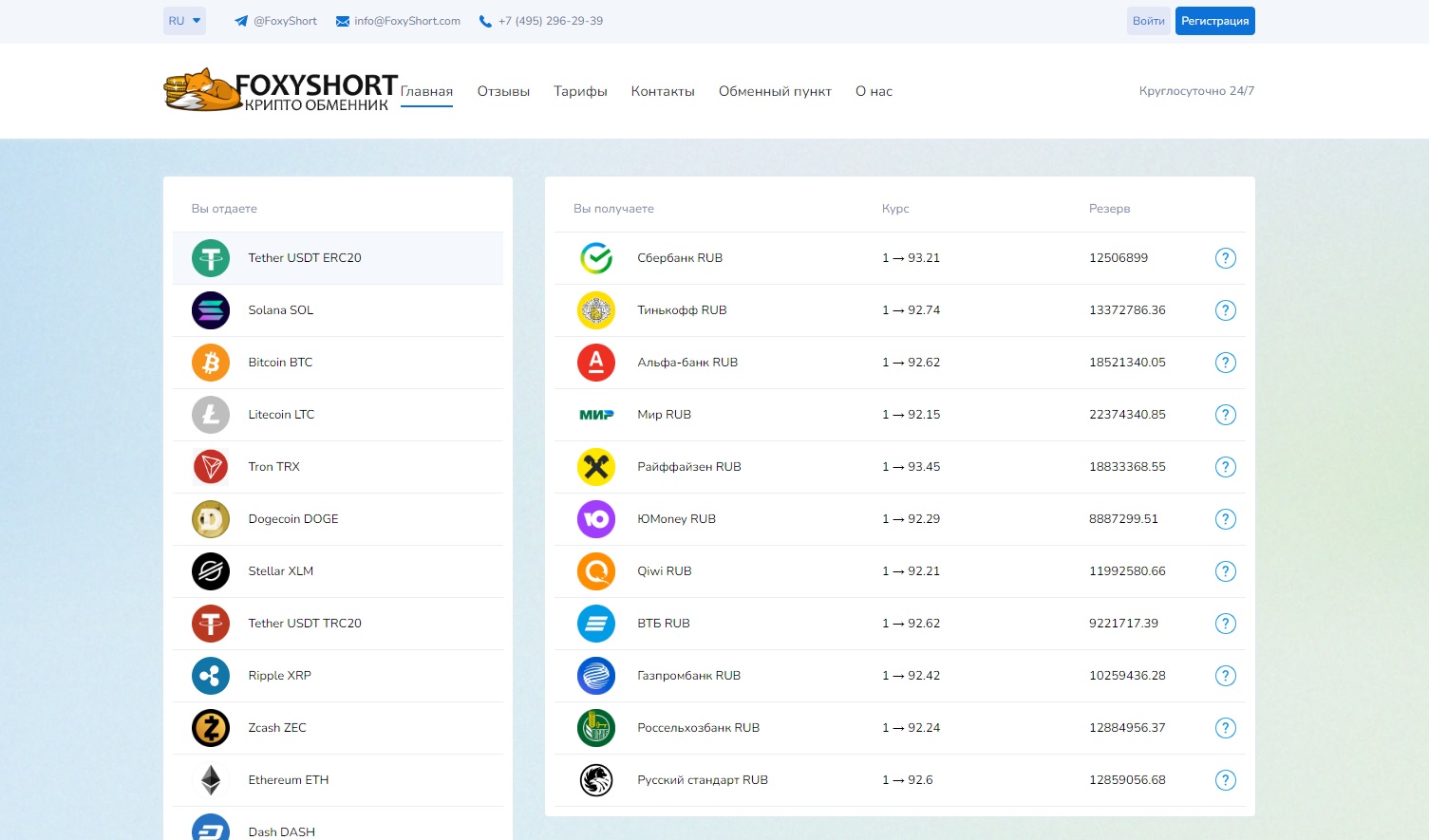This screenshot has width=1429, height=840.
Task: Select the Bitcoin BTC icon
Action: 211,363
